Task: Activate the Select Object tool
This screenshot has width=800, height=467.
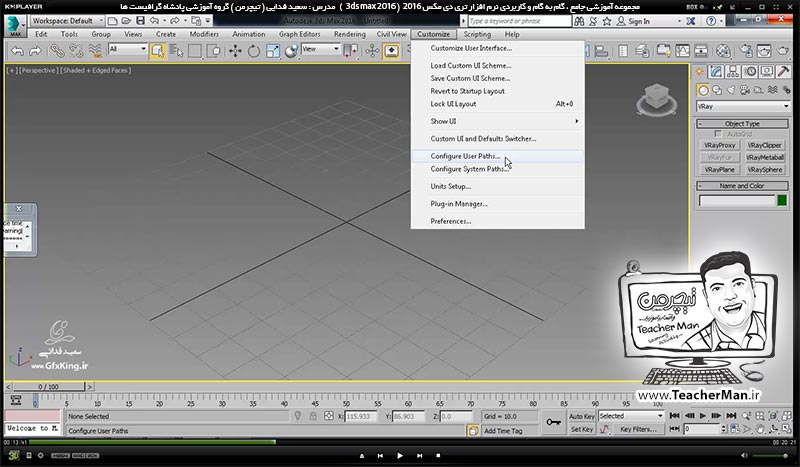Action: pos(158,51)
